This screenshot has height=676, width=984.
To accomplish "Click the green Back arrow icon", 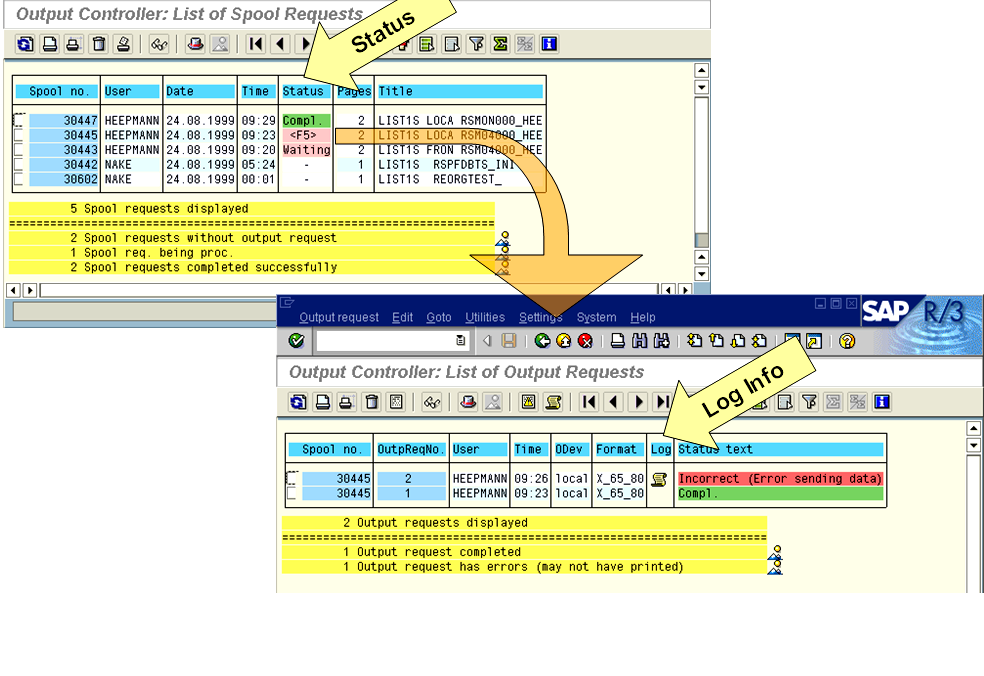I will pos(540,340).
